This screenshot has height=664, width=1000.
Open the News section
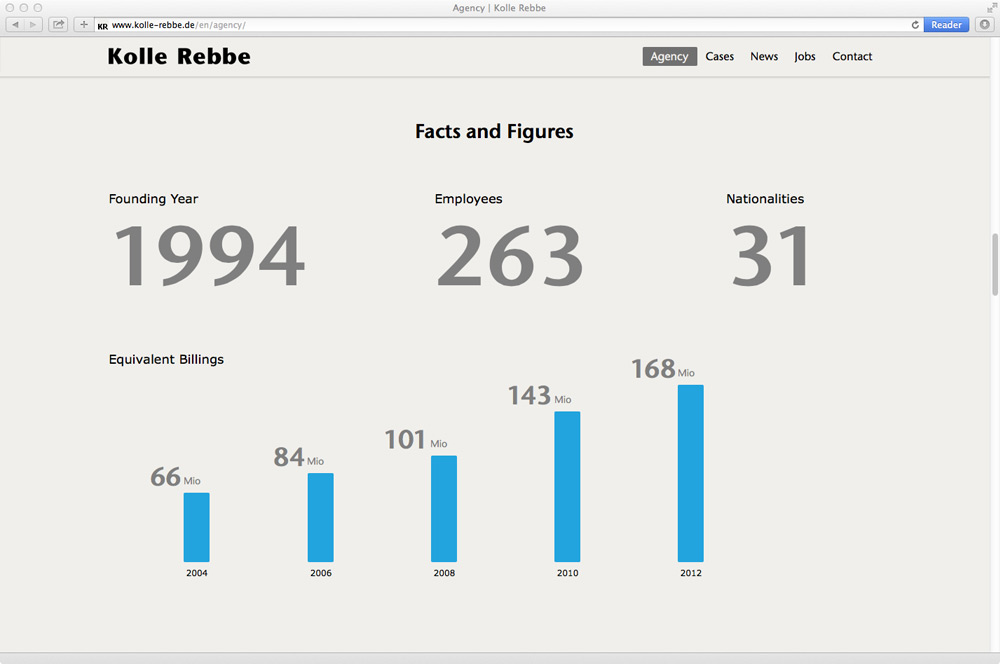pyautogui.click(x=764, y=57)
